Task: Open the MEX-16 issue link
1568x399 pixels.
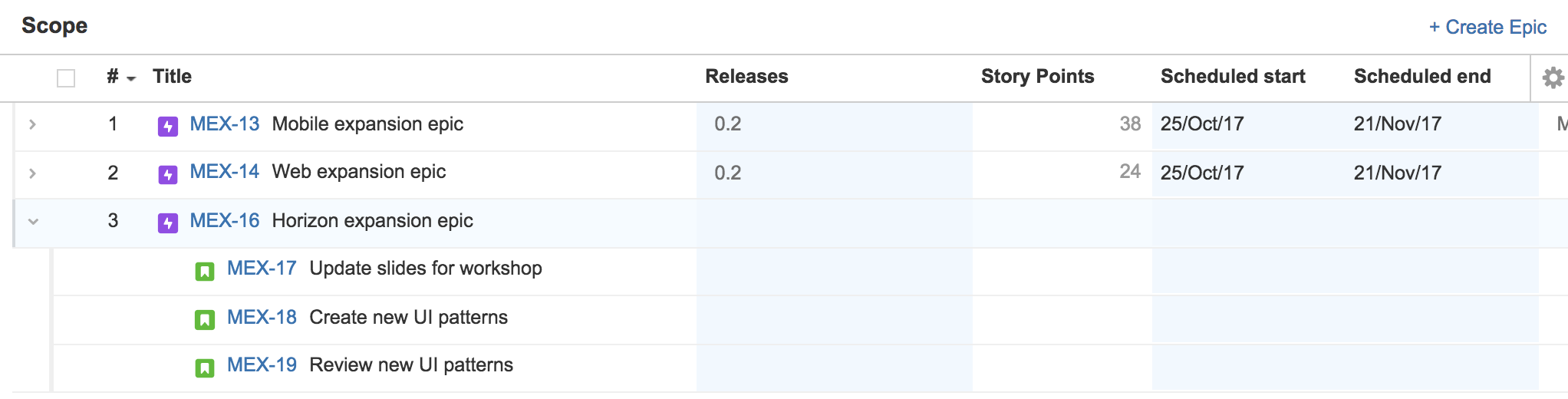Action: pos(225,221)
